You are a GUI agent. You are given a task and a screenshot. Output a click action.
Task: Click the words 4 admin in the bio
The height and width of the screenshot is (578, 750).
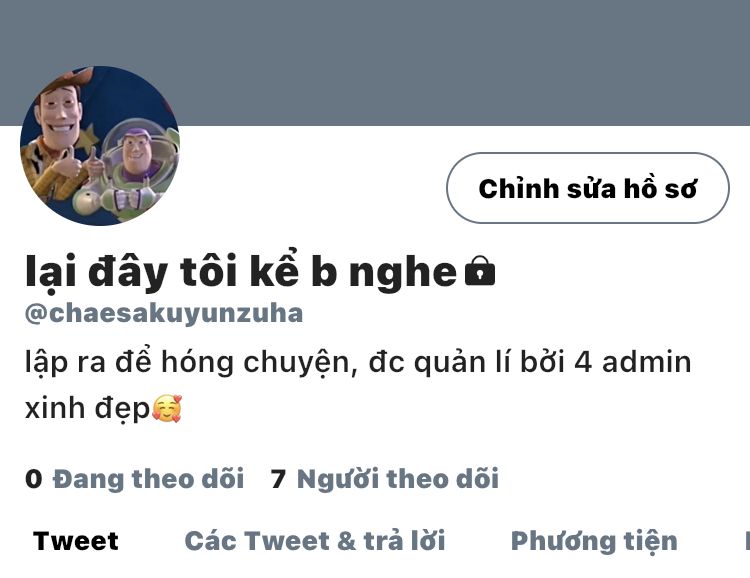(632, 362)
